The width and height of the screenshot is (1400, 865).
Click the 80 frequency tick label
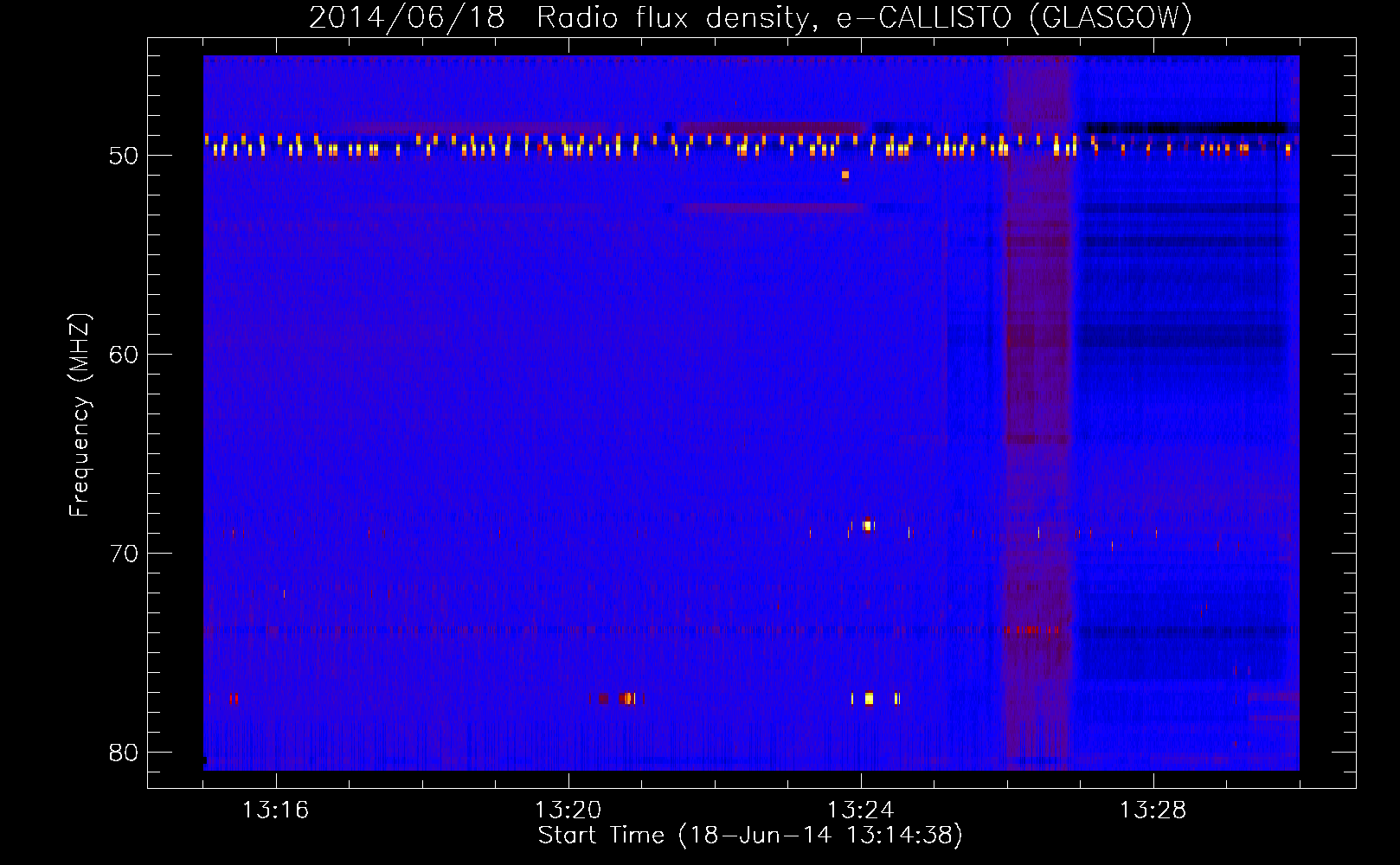point(124,753)
